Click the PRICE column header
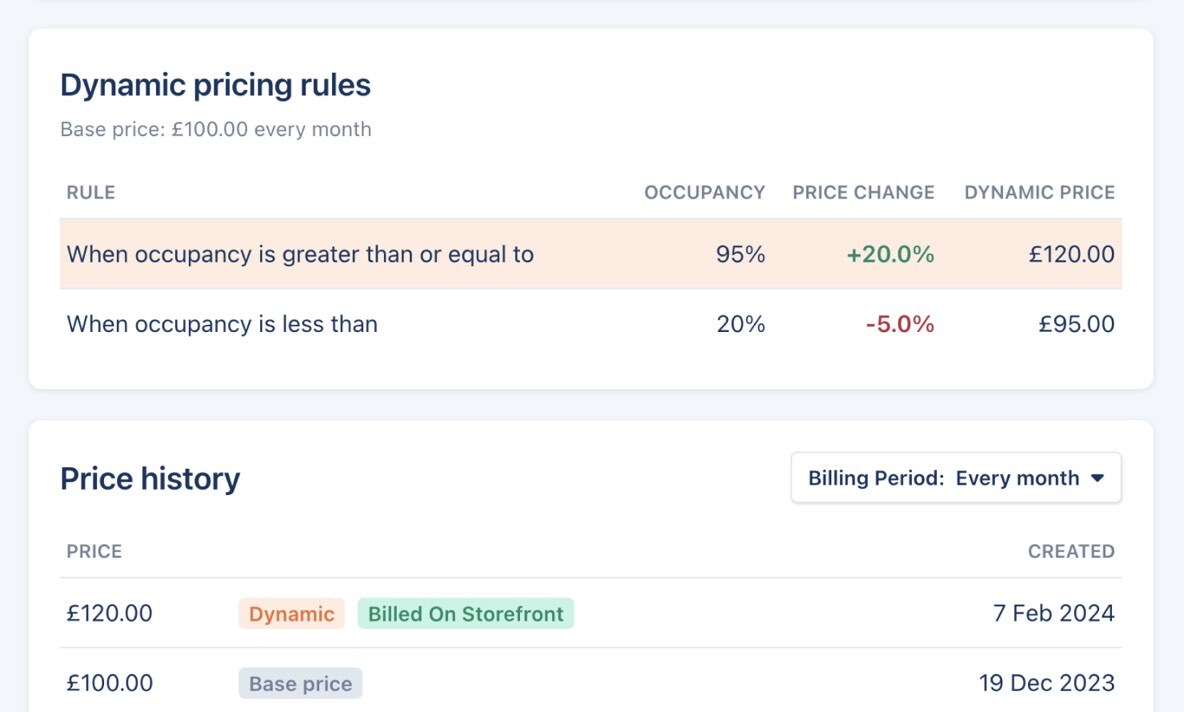This screenshot has width=1184, height=712. 93,551
